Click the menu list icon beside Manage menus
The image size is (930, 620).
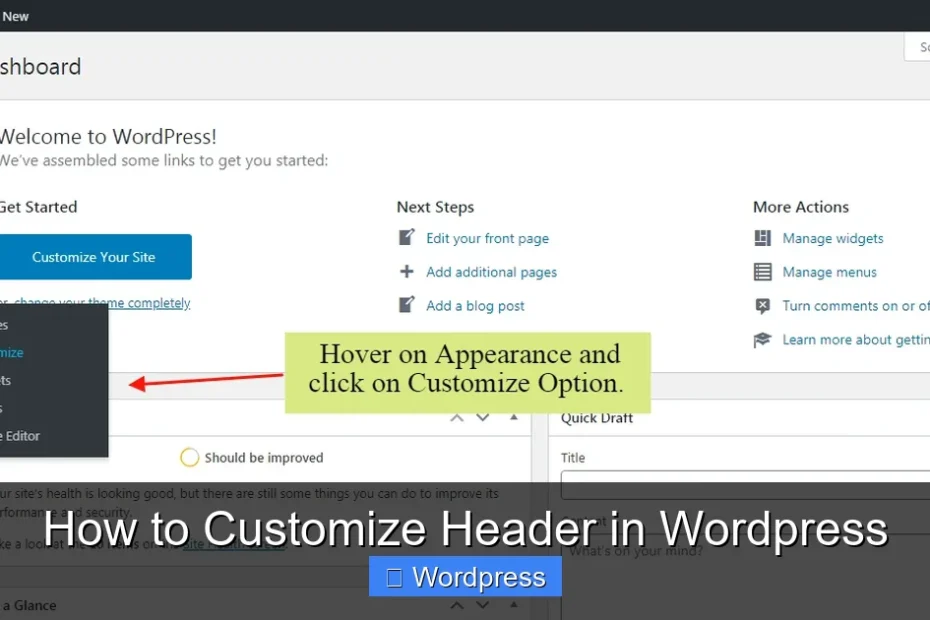point(762,272)
